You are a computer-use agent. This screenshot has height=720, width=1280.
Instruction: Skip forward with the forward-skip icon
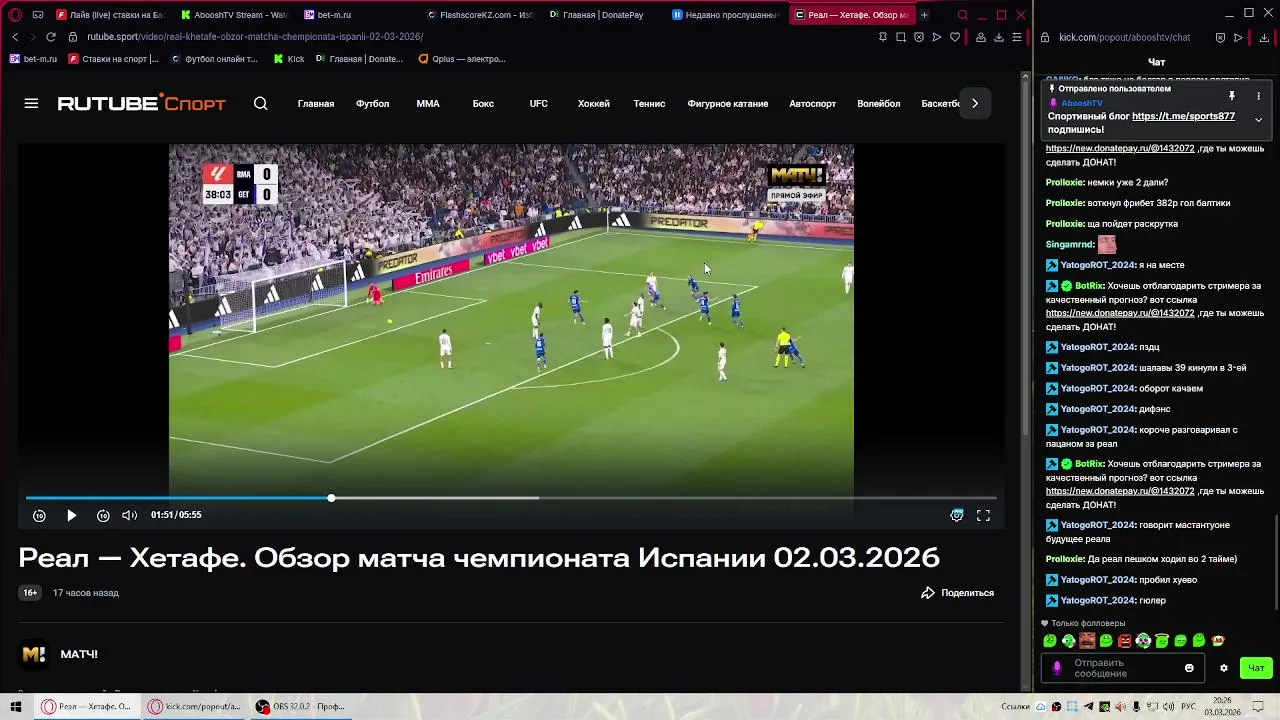[103, 515]
